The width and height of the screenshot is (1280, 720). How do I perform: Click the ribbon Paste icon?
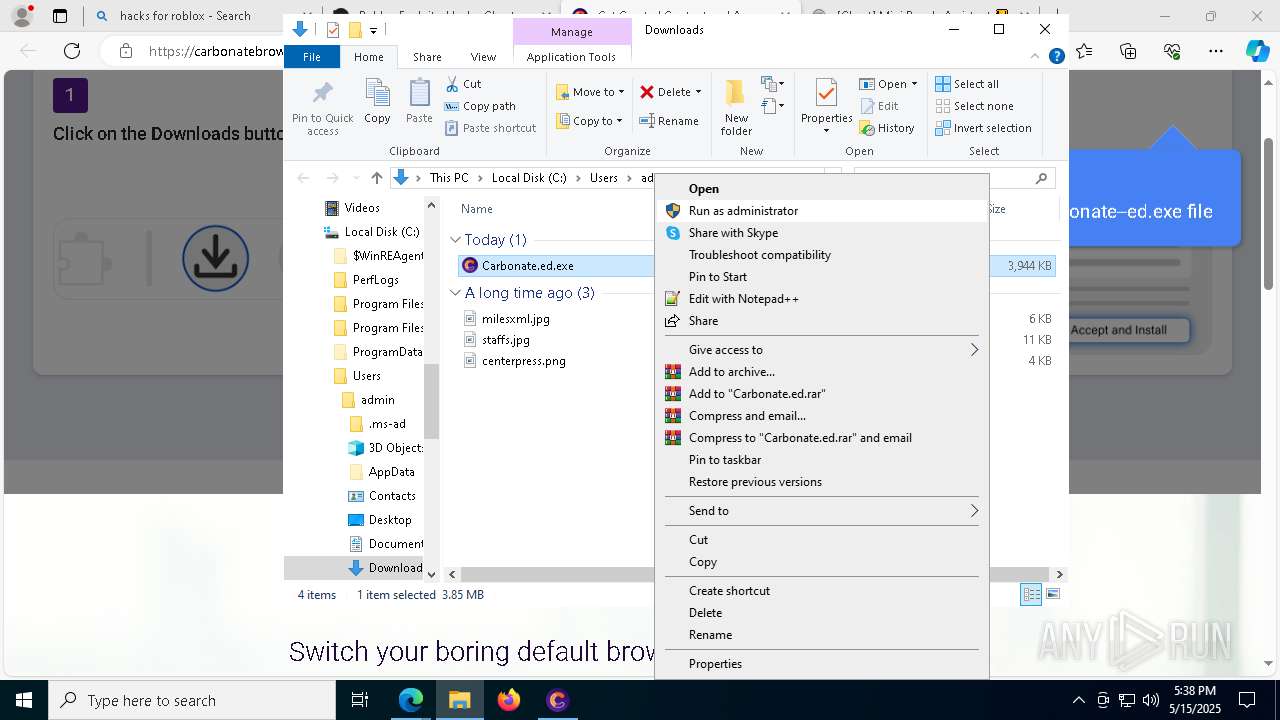pyautogui.click(x=419, y=101)
